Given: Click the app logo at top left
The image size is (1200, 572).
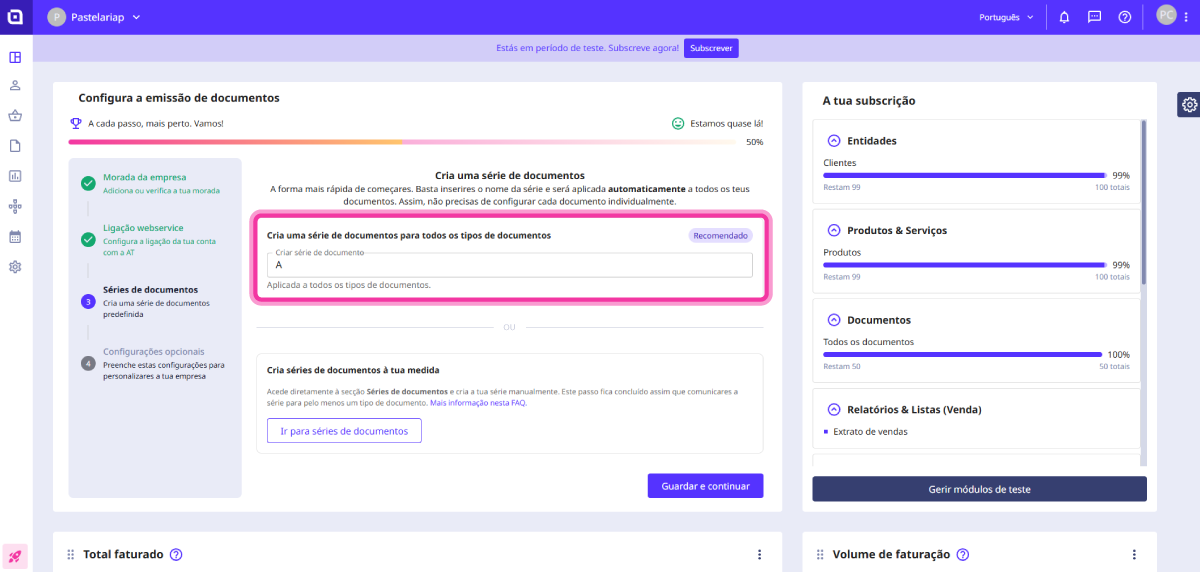Looking at the screenshot, I should click(x=15, y=17).
